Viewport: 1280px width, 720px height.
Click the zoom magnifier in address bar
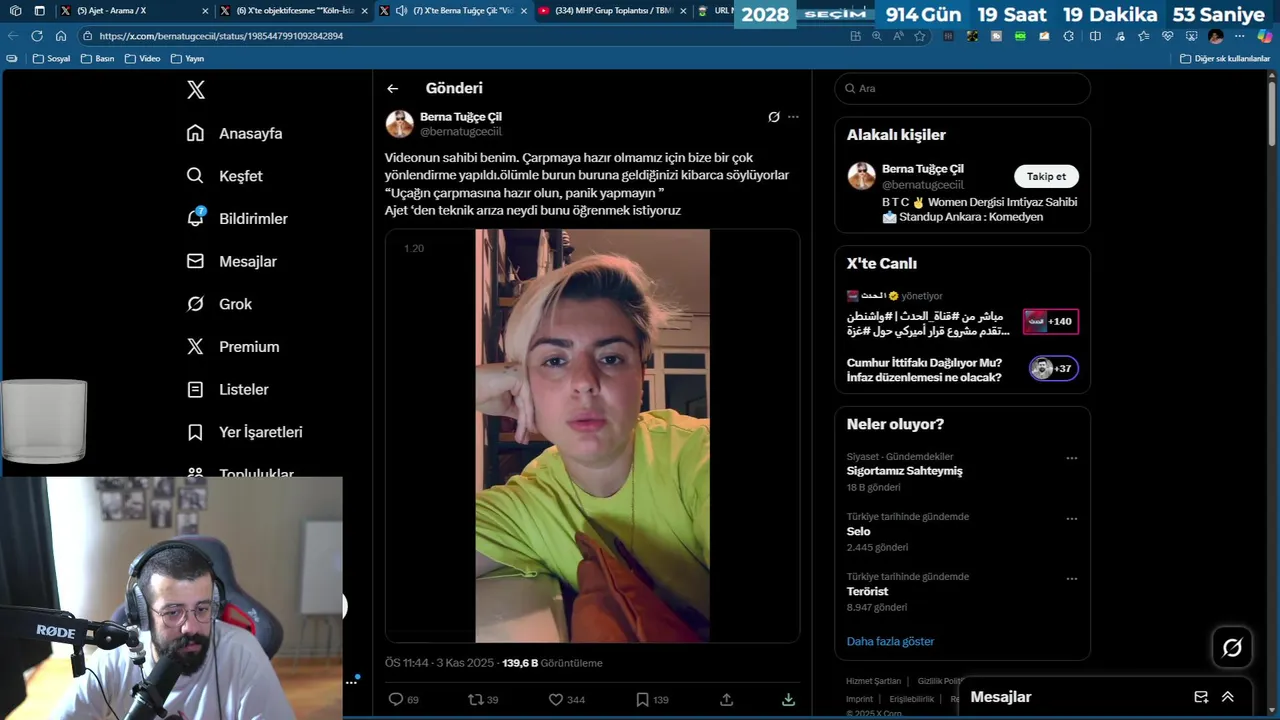(877, 36)
